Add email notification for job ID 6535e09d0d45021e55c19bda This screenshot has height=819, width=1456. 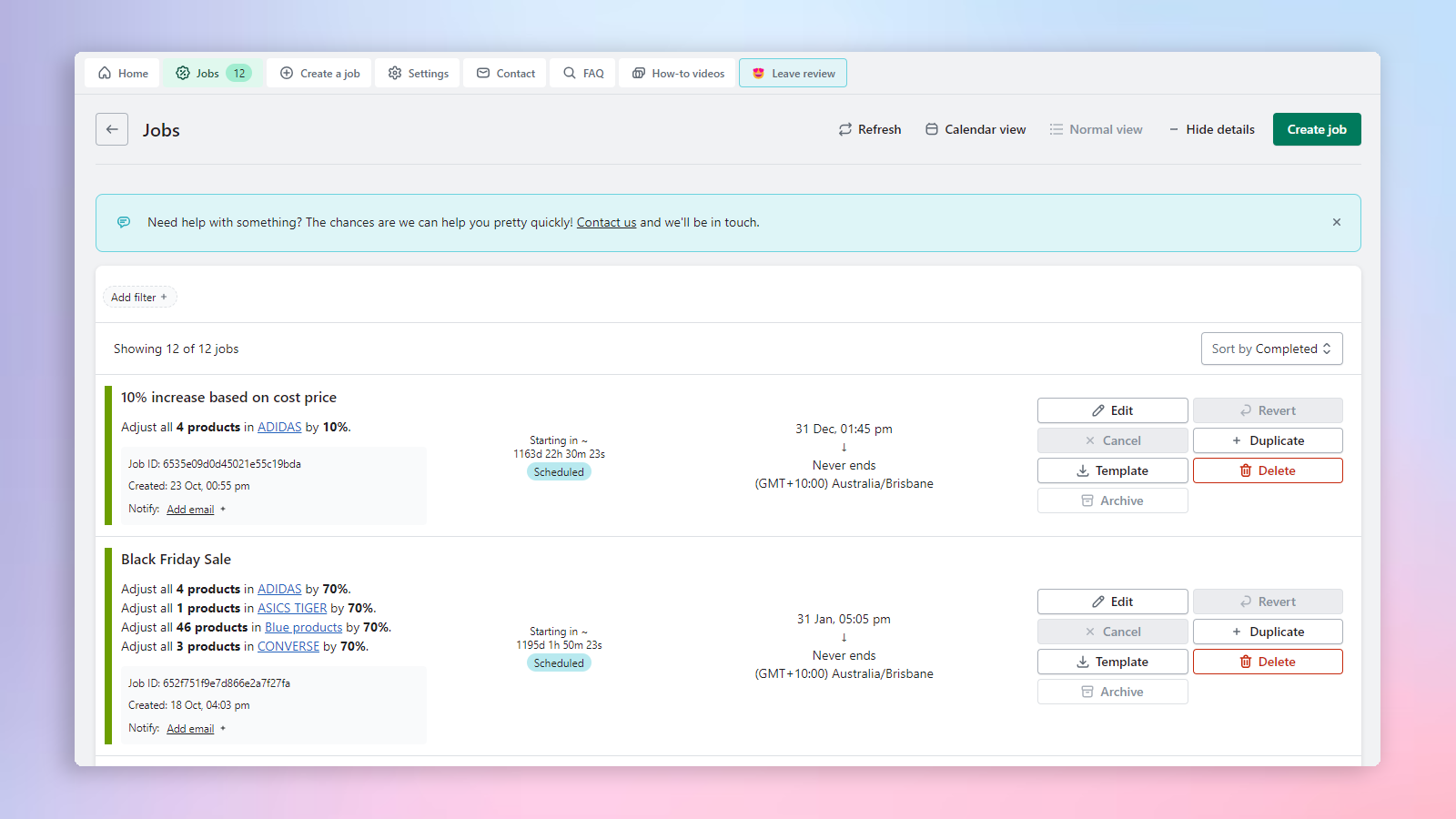pyautogui.click(x=190, y=510)
